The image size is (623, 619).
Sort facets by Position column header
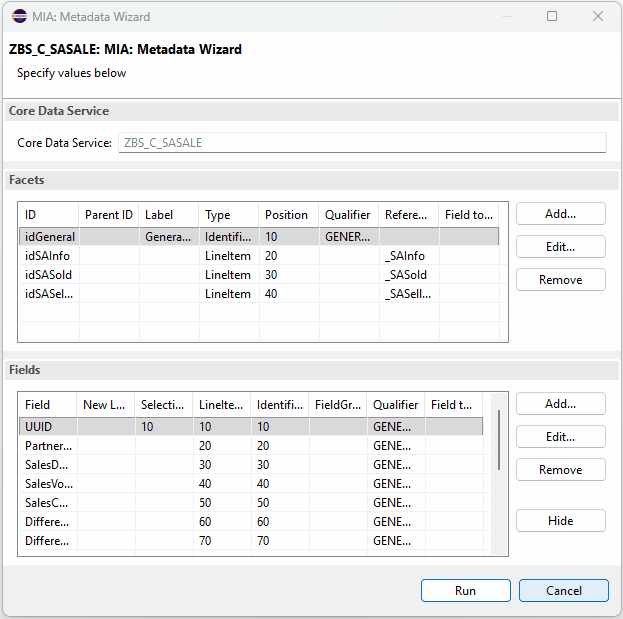click(x=288, y=215)
